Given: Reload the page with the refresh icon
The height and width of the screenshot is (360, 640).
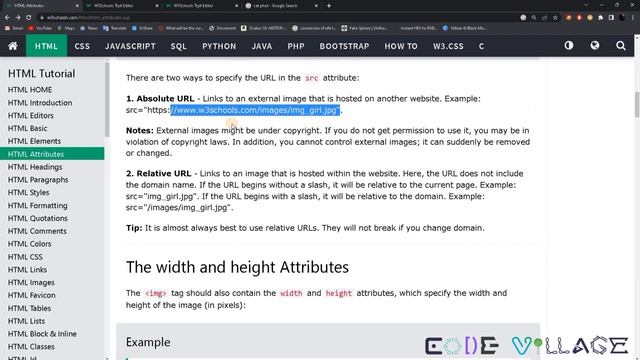Looking at the screenshot, I should (x=29, y=18).
